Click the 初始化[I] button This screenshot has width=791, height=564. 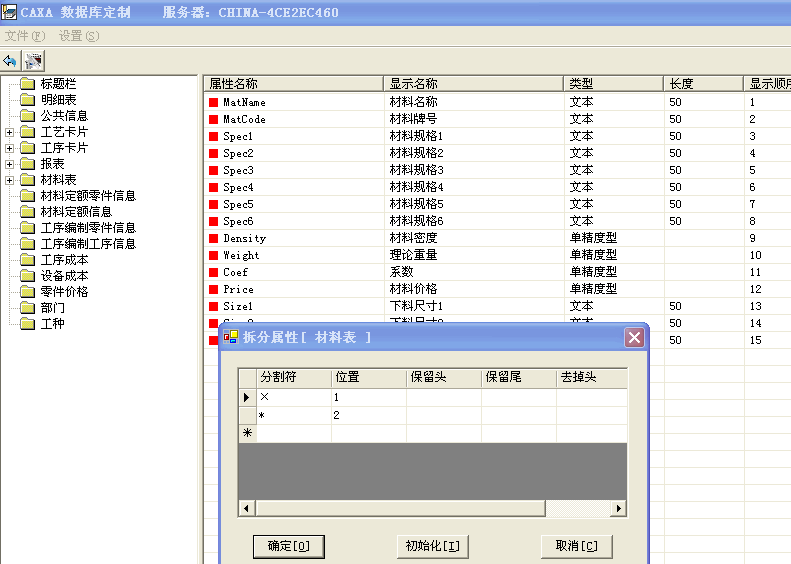coord(432,546)
